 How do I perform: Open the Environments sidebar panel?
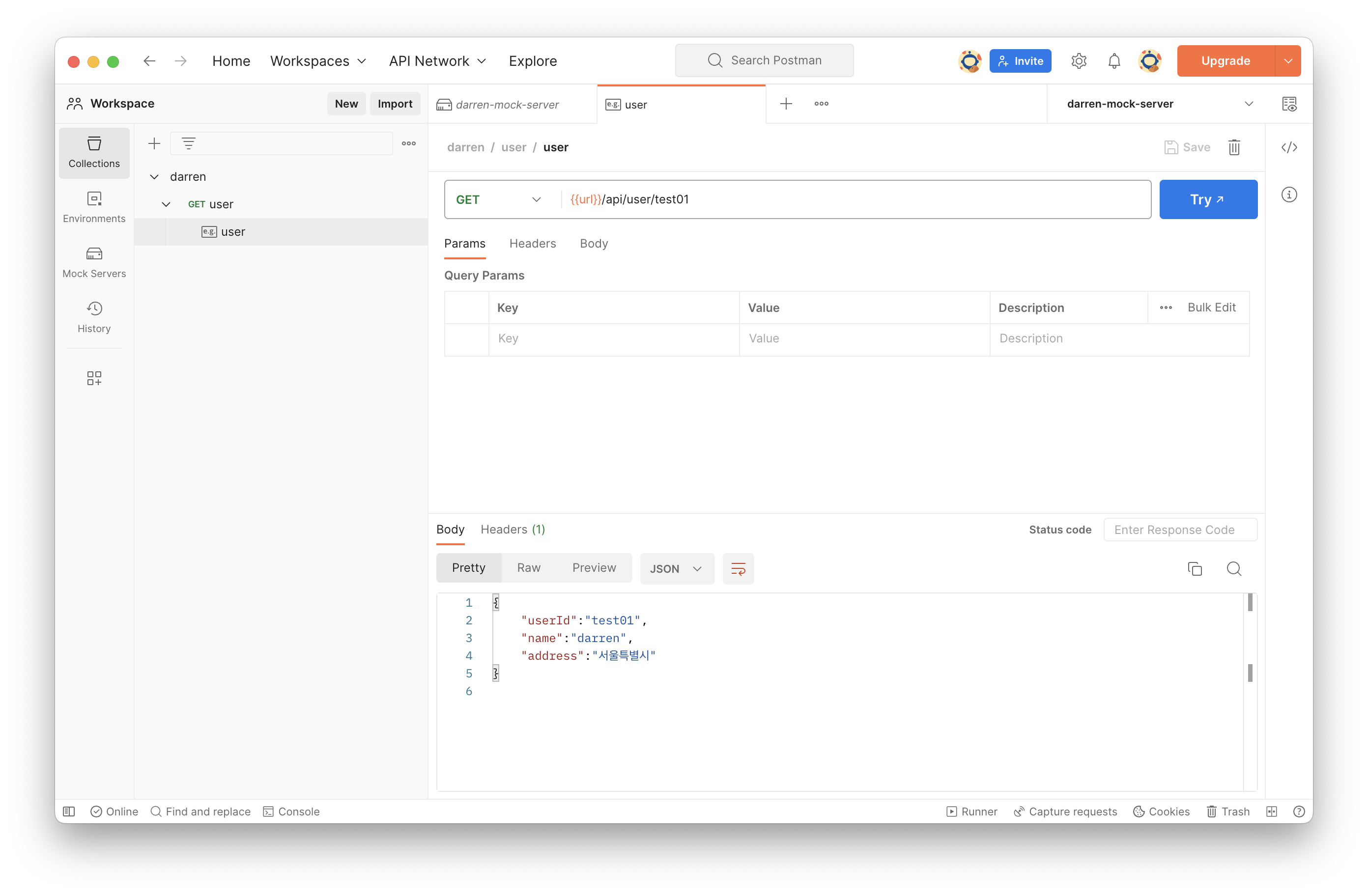pos(94,207)
